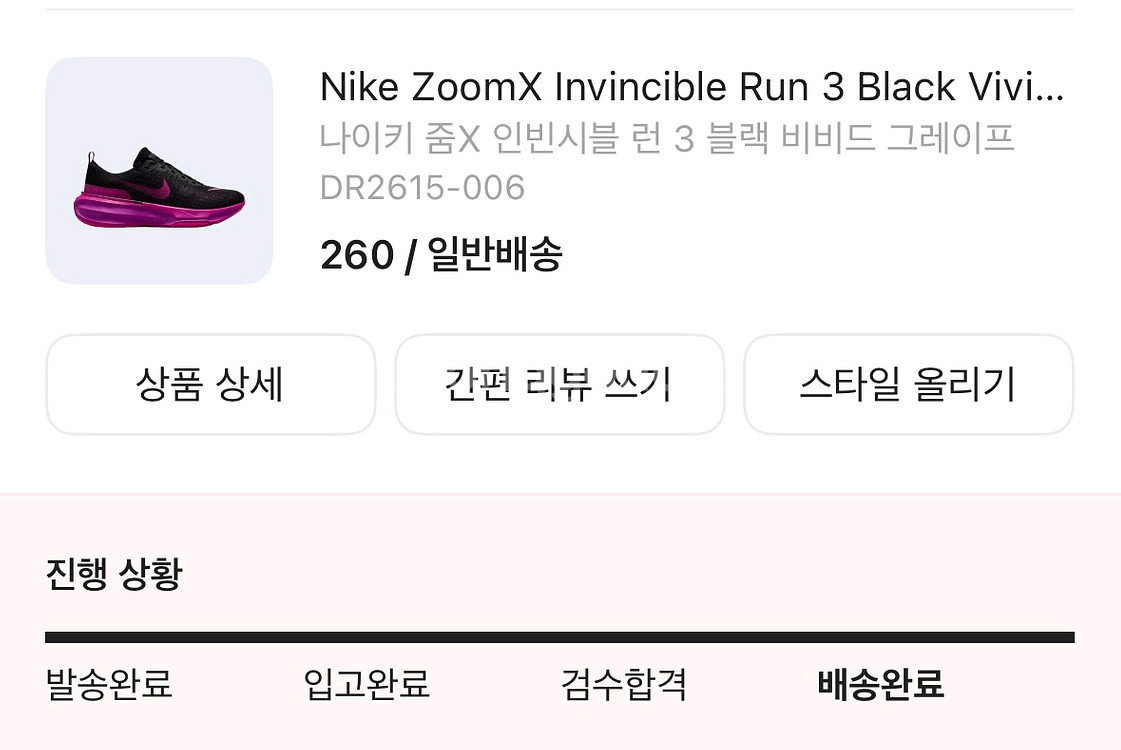Click the model number DR2615-006
This screenshot has width=1121, height=750.
tap(422, 187)
